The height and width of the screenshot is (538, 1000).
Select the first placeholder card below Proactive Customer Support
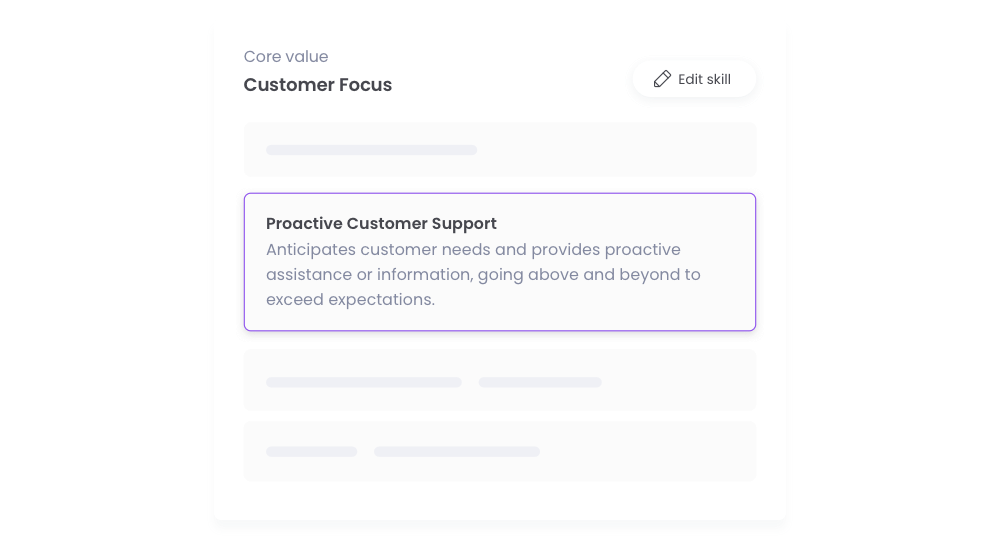500,380
